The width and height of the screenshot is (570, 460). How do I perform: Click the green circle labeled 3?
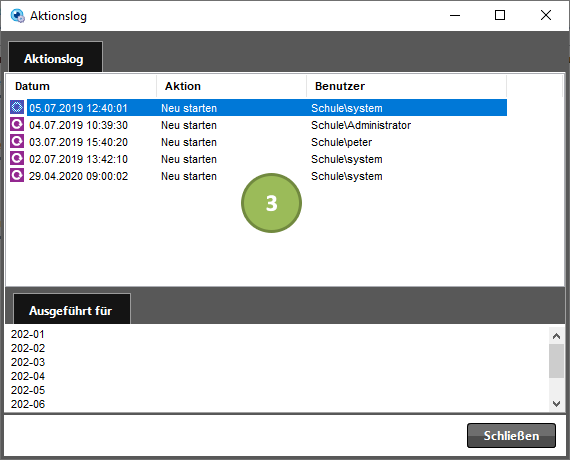tap(272, 203)
